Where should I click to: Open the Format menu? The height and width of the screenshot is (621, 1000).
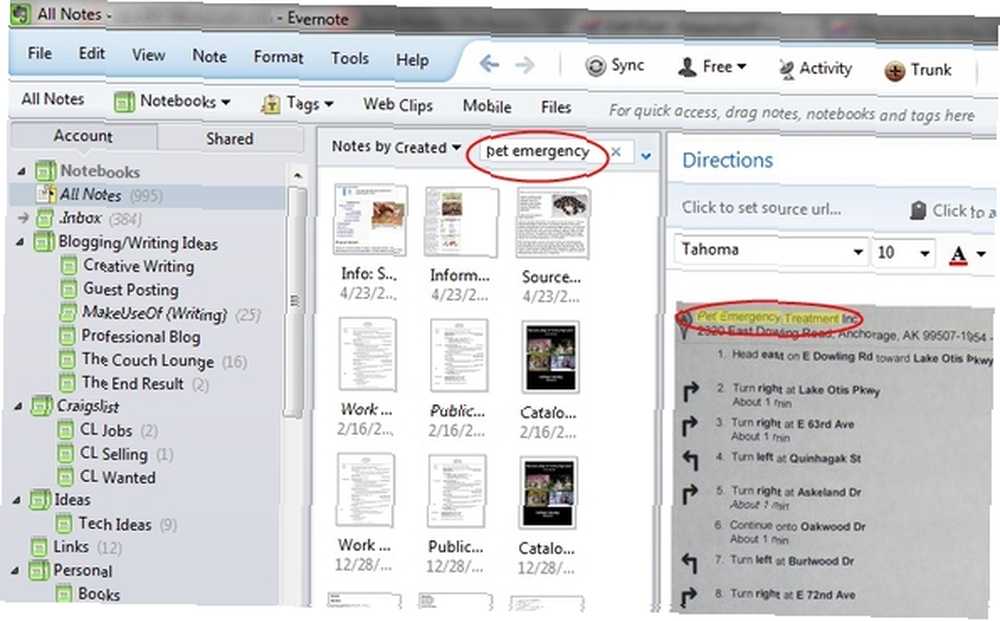pos(278,57)
